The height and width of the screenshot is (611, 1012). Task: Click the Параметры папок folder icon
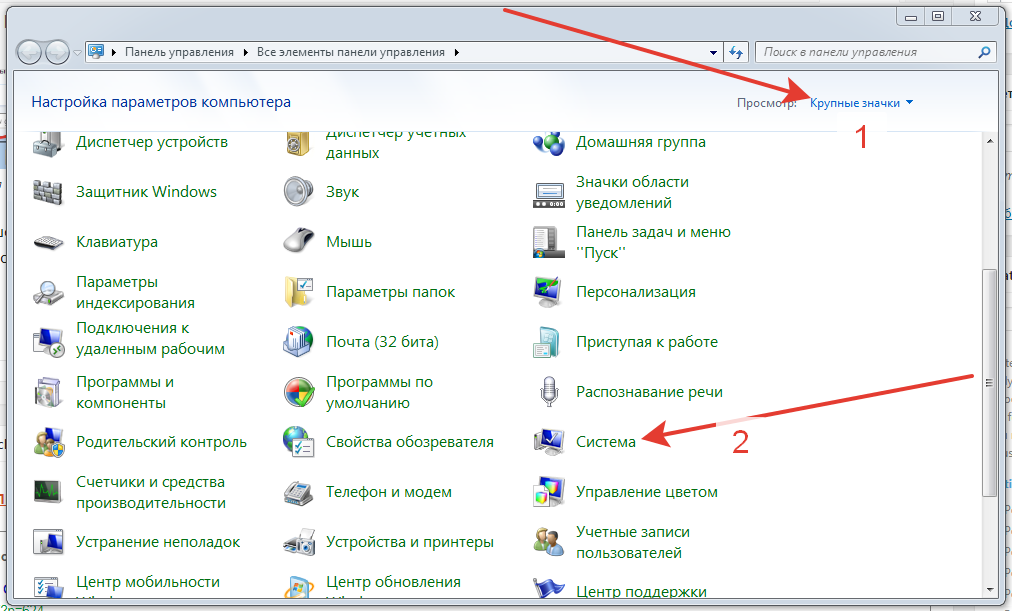point(298,292)
